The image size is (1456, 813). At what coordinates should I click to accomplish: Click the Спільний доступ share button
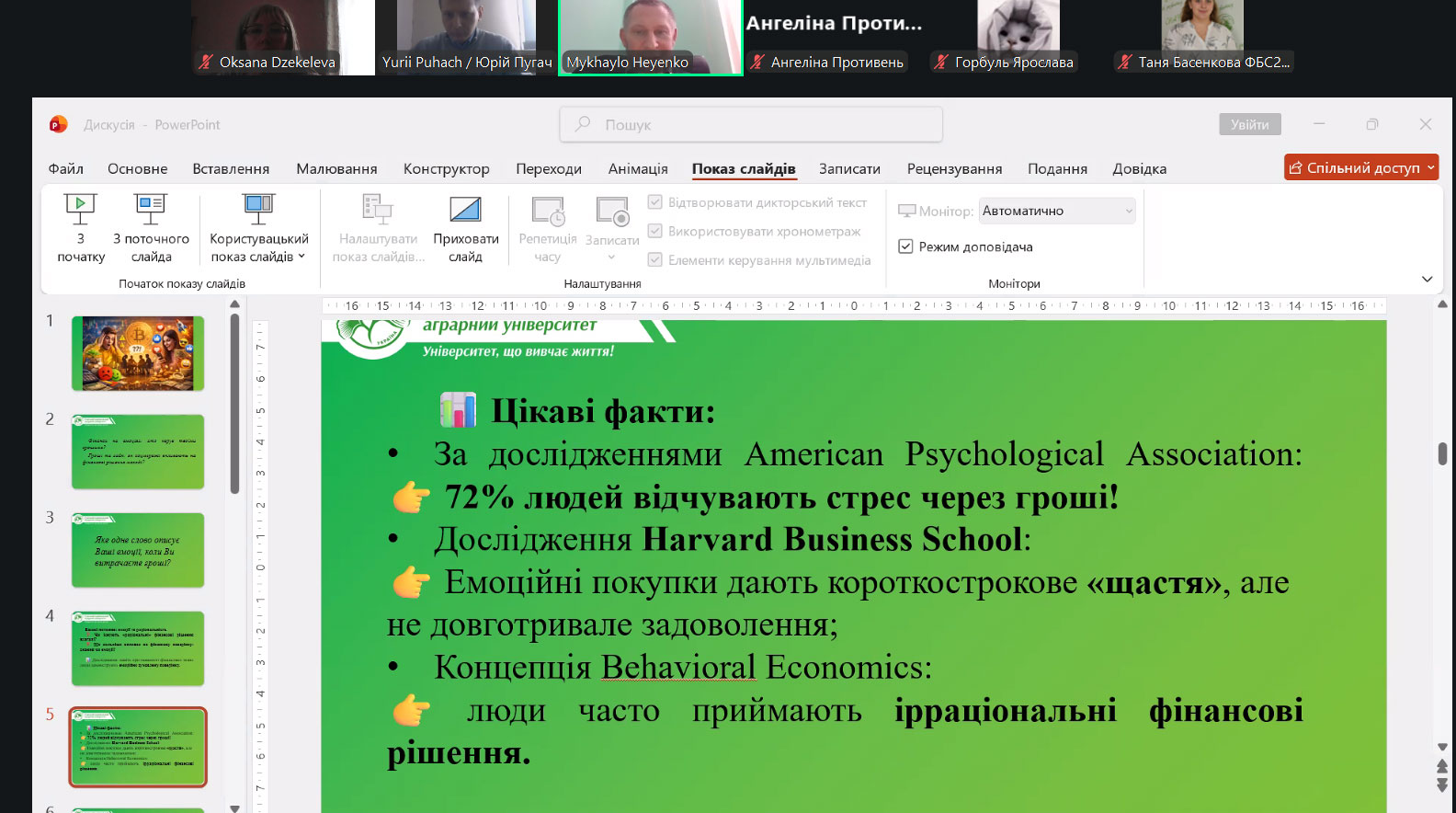(1360, 167)
